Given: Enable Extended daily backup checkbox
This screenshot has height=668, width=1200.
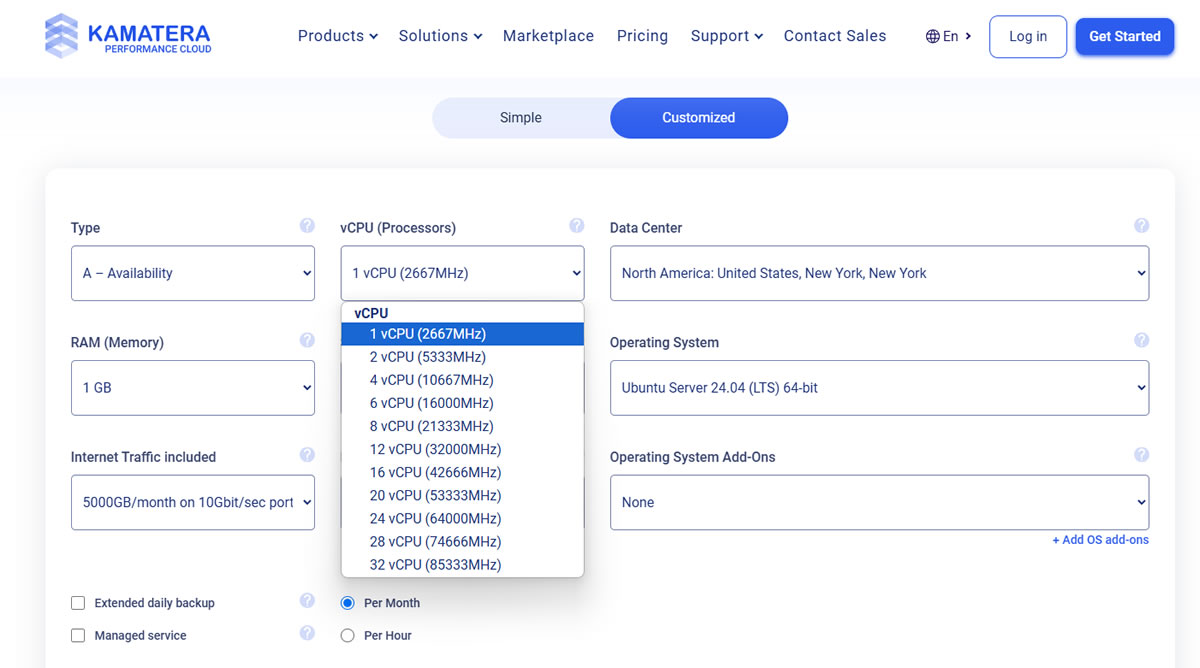Looking at the screenshot, I should click(x=78, y=603).
